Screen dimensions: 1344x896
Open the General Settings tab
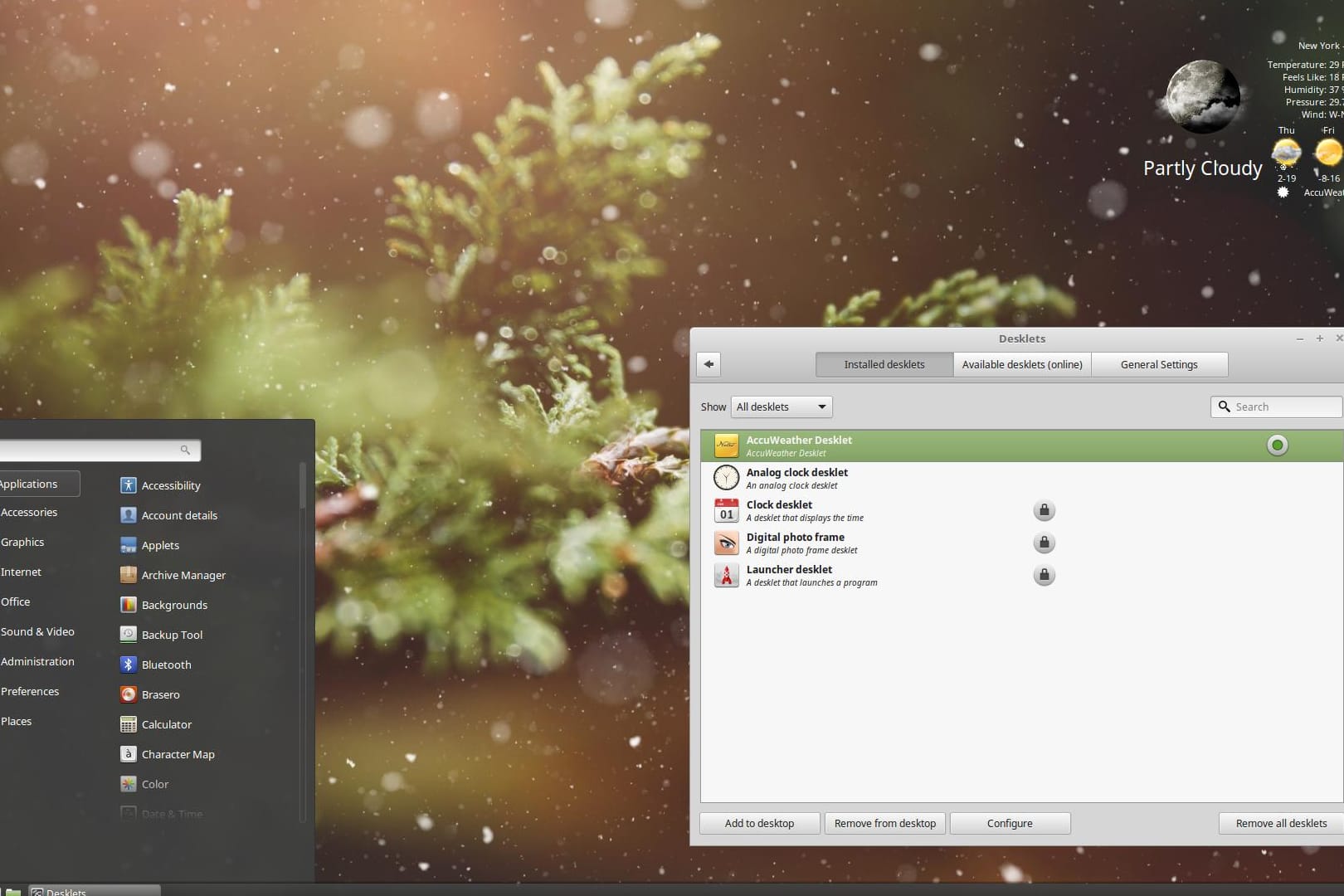point(1158,364)
